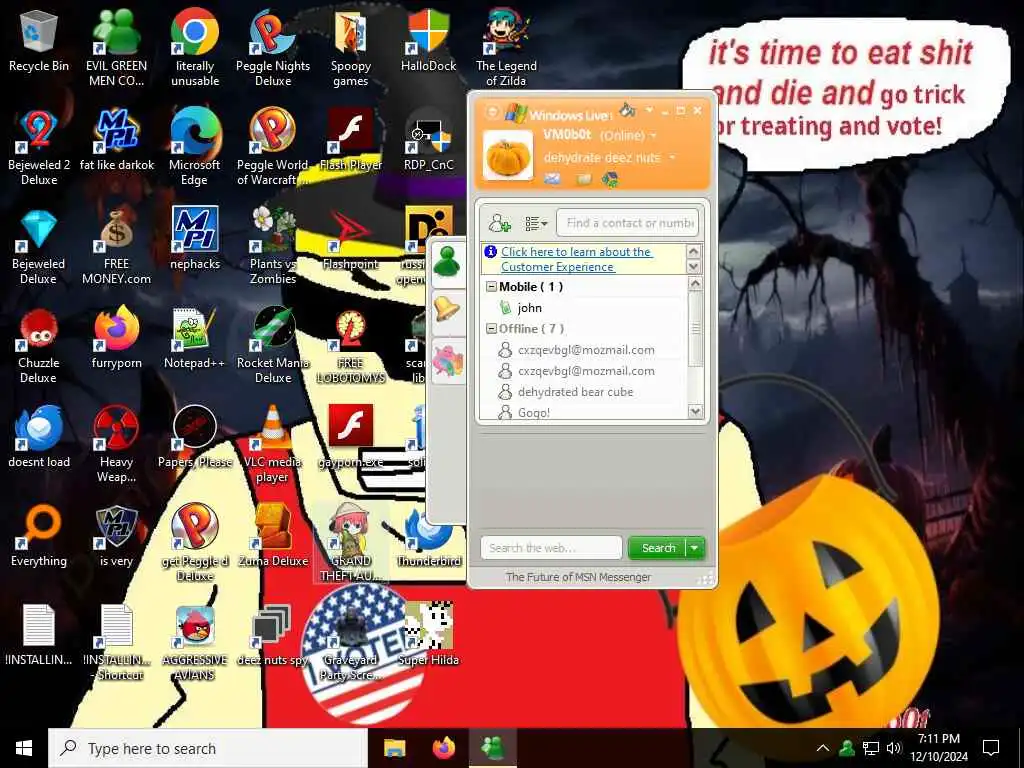Select the bell alerts tab on Messenger side

tap(448, 309)
